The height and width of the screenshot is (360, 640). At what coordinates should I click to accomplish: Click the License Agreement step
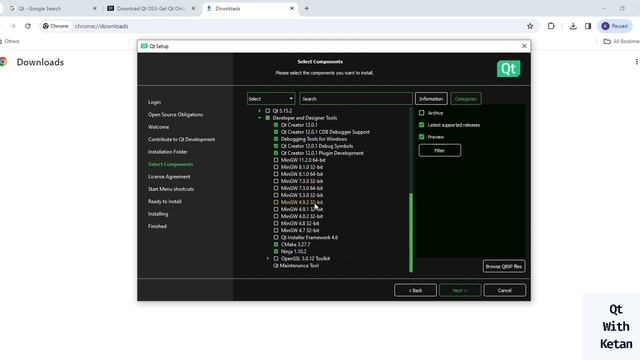click(x=169, y=177)
